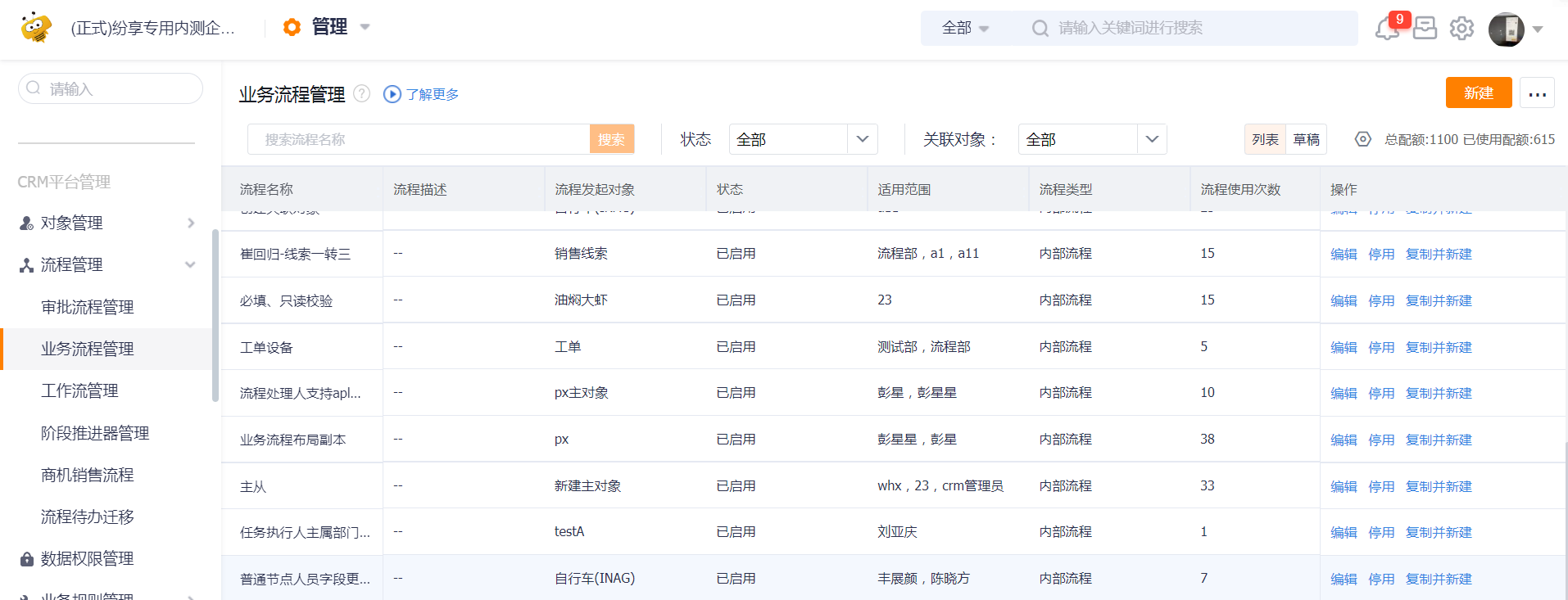Open the settings gear in the header
Viewport: 1568px width, 600px height.
pyautogui.click(x=1462, y=29)
